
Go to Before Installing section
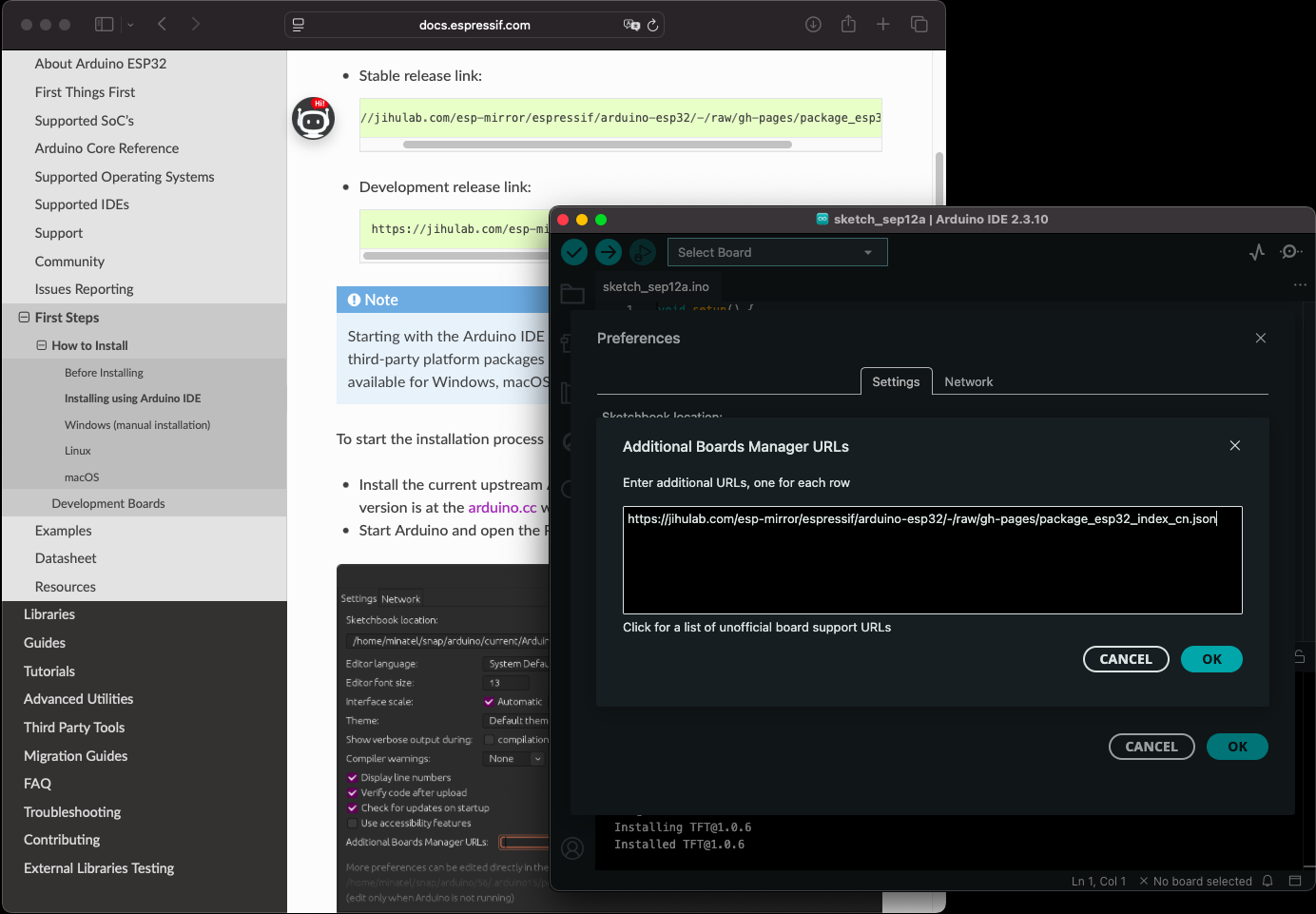[x=104, y=373]
